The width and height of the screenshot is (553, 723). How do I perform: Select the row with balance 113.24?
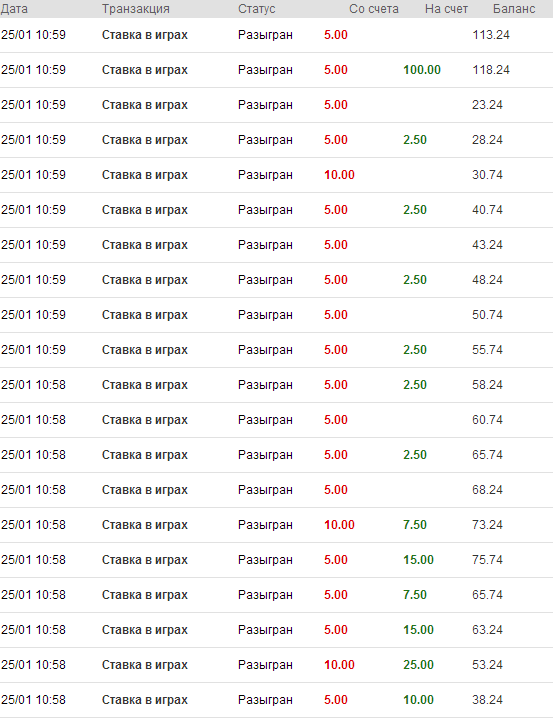point(276,35)
